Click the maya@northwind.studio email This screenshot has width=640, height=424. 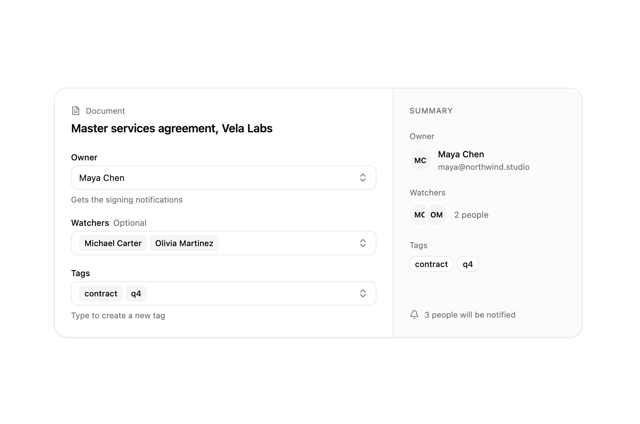click(x=484, y=167)
